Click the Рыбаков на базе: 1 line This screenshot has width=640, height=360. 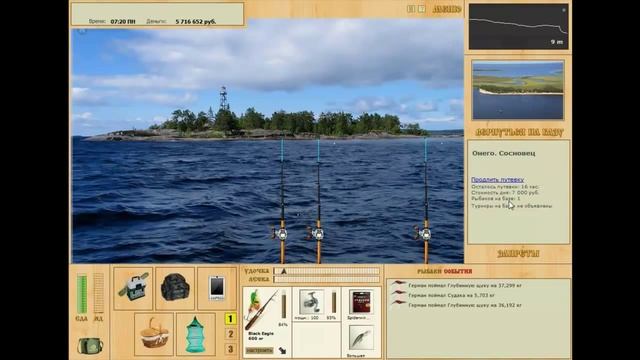[x=496, y=198]
